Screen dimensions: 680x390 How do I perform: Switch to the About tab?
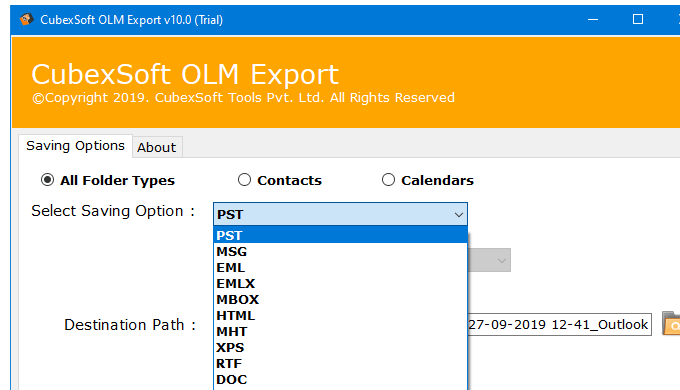(157, 147)
